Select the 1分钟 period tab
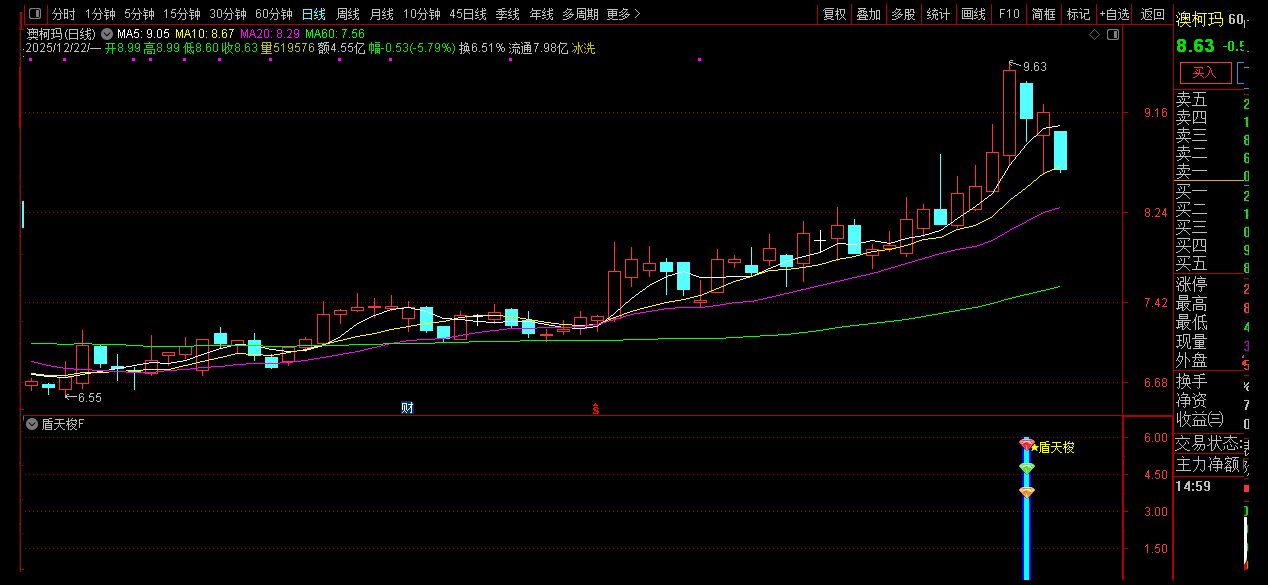Image resolution: width=1268 pixels, height=585 pixels. coord(100,14)
